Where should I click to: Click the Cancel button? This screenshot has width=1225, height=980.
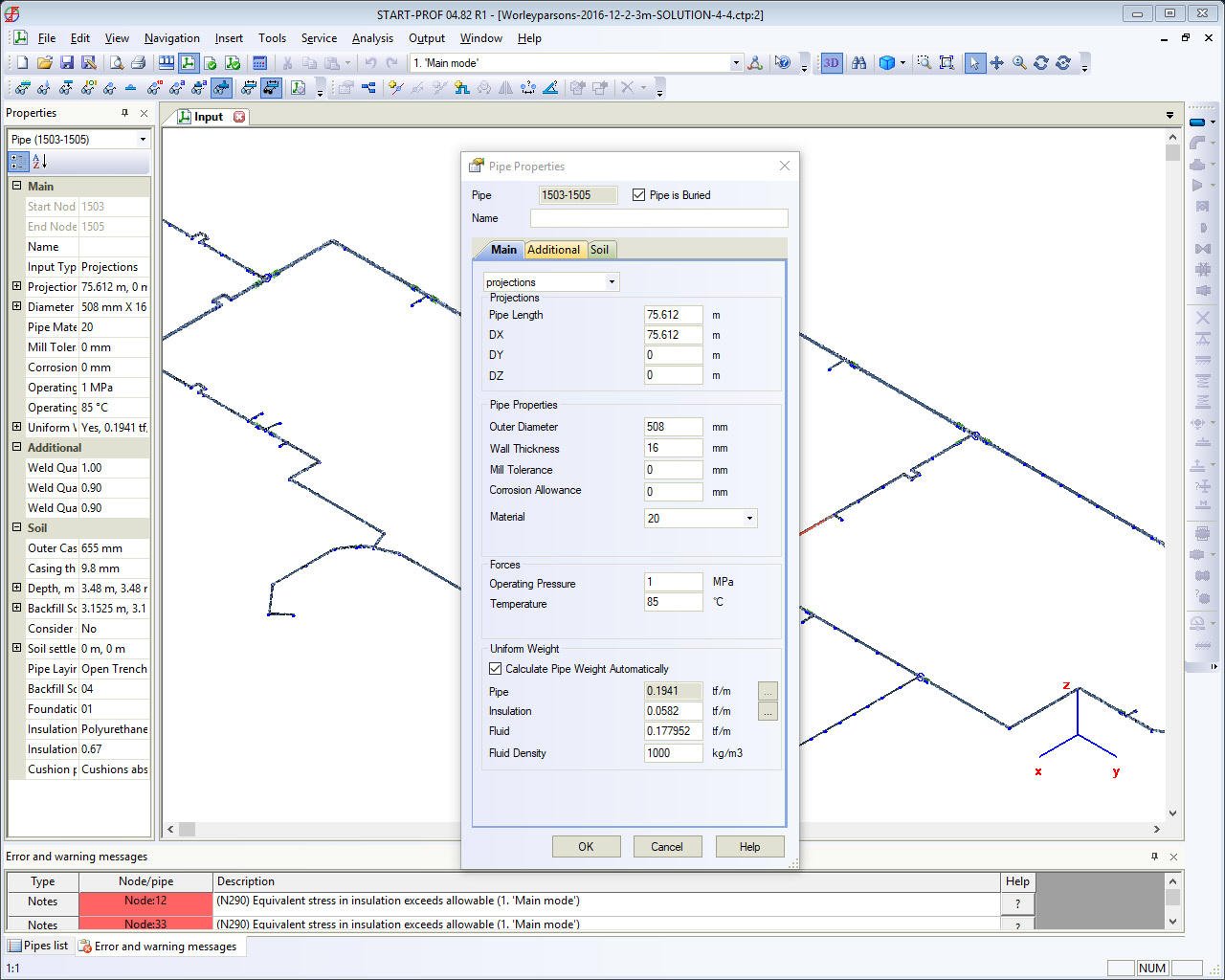coord(667,847)
